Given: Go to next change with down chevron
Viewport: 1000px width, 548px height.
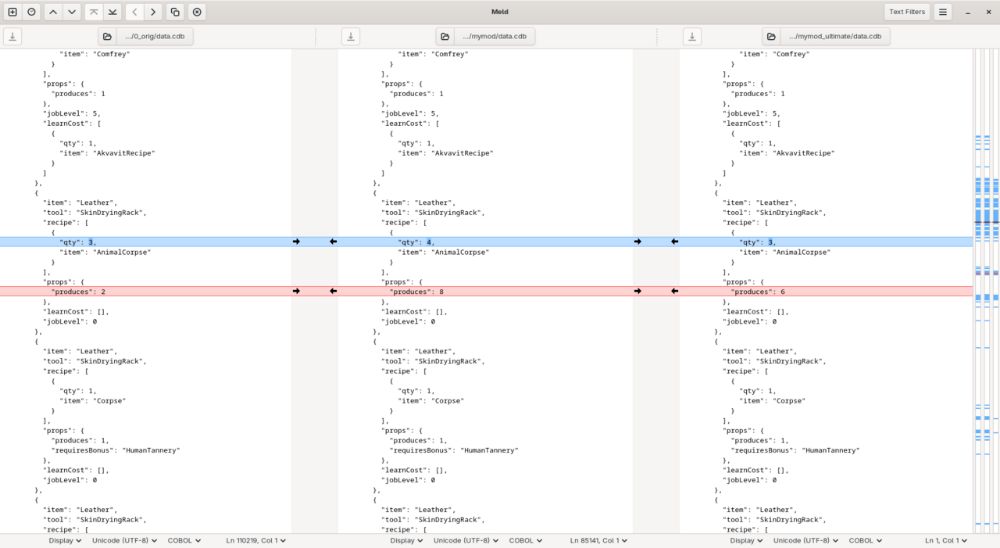Looking at the screenshot, I should coord(72,12).
